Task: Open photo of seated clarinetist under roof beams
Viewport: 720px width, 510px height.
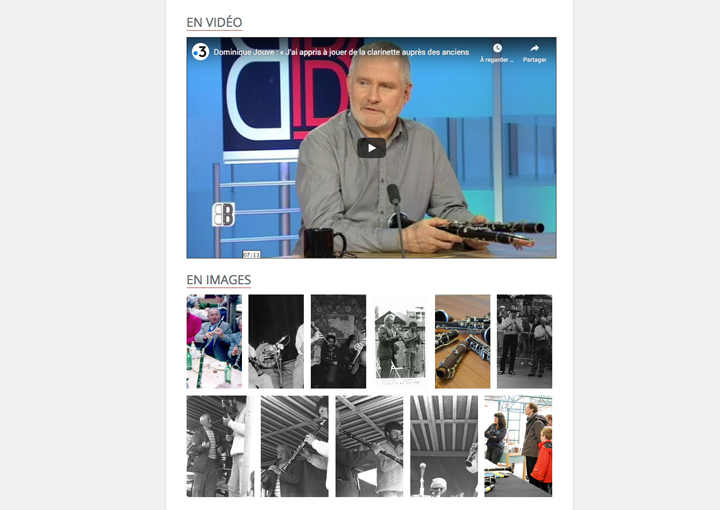Action: click(295, 446)
